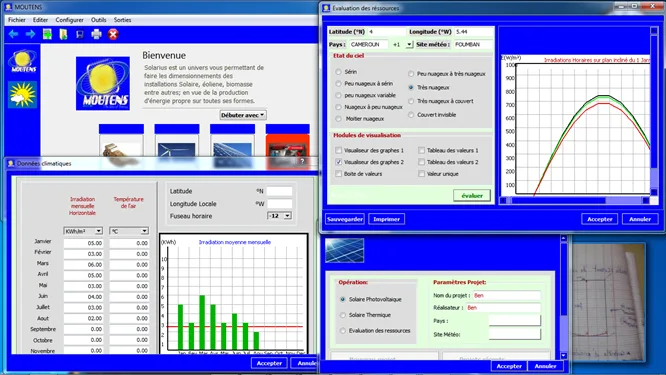Go back with the left arrow icon

14,34
